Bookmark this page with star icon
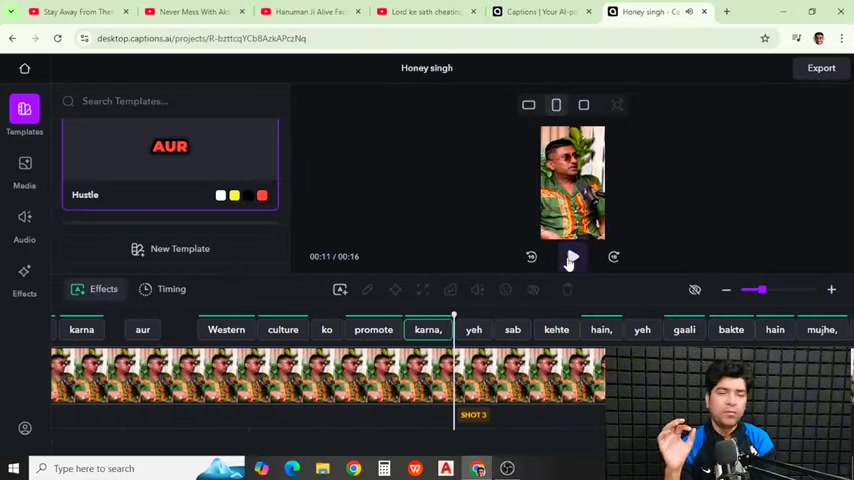Screen dimensions: 854x480 765,39
